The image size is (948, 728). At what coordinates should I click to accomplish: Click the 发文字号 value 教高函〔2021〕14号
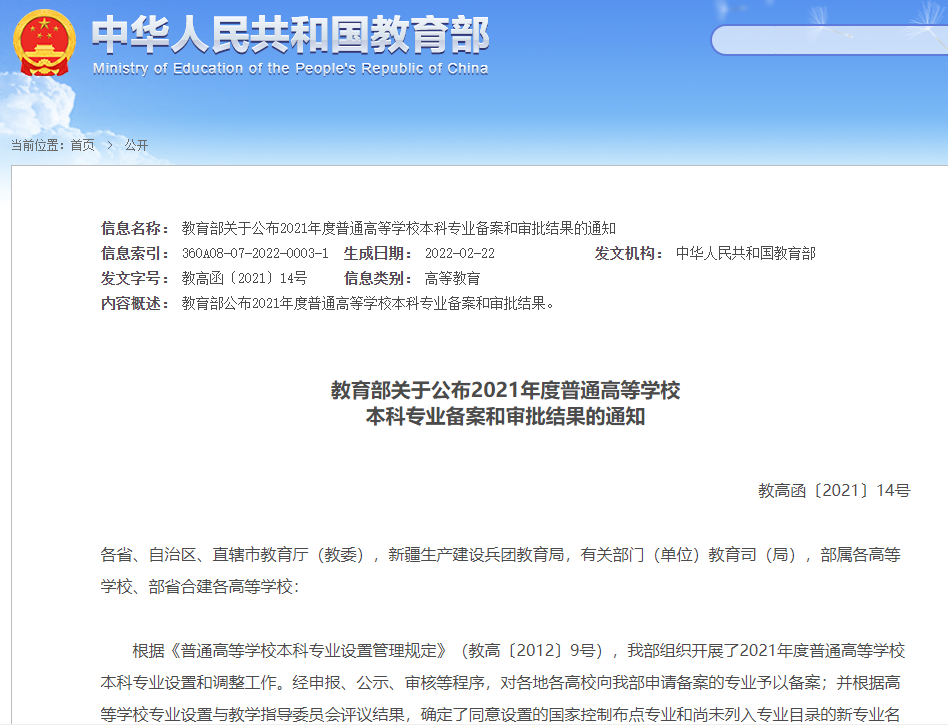[244, 278]
